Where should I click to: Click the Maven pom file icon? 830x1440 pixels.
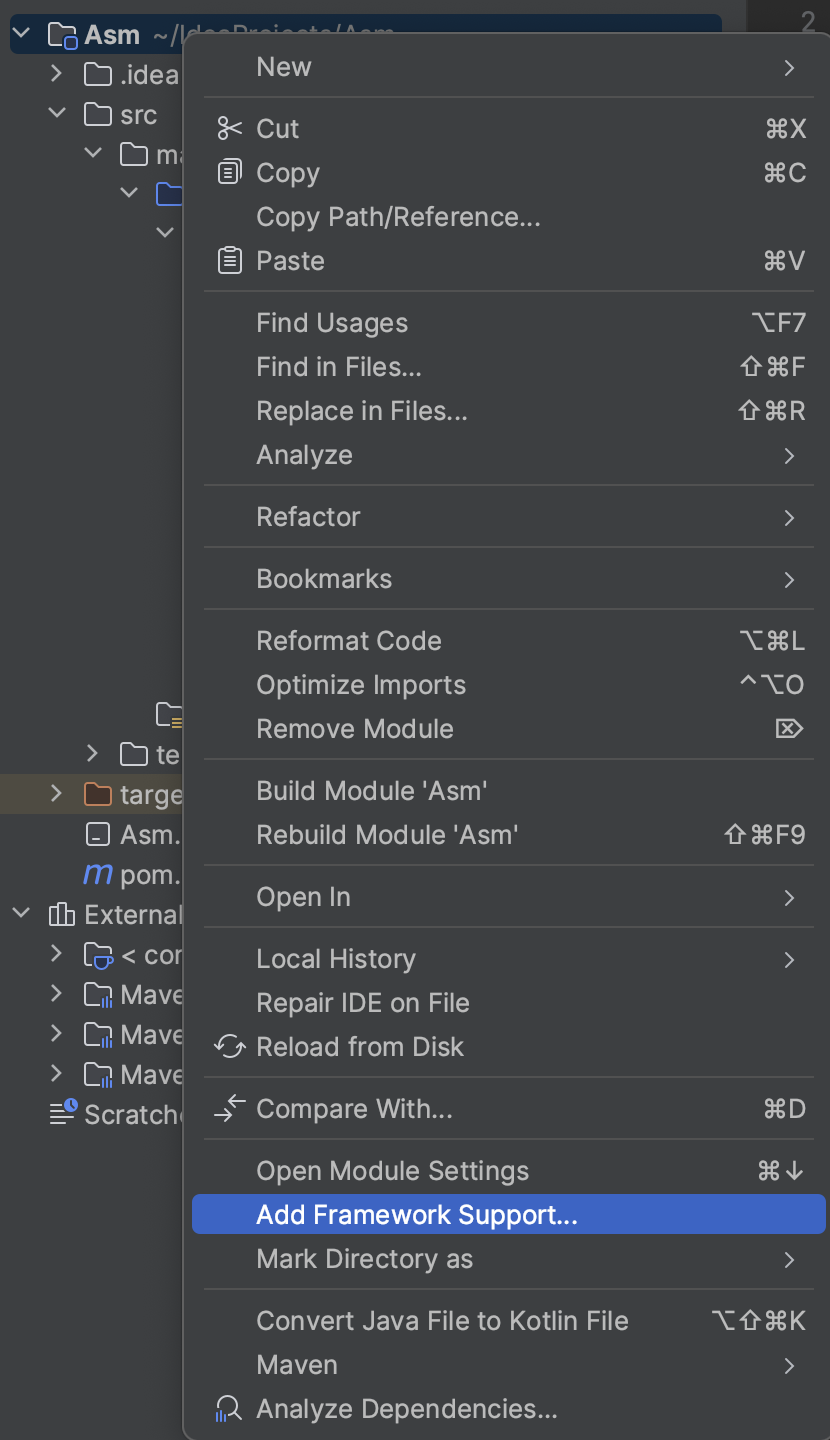(x=98, y=875)
